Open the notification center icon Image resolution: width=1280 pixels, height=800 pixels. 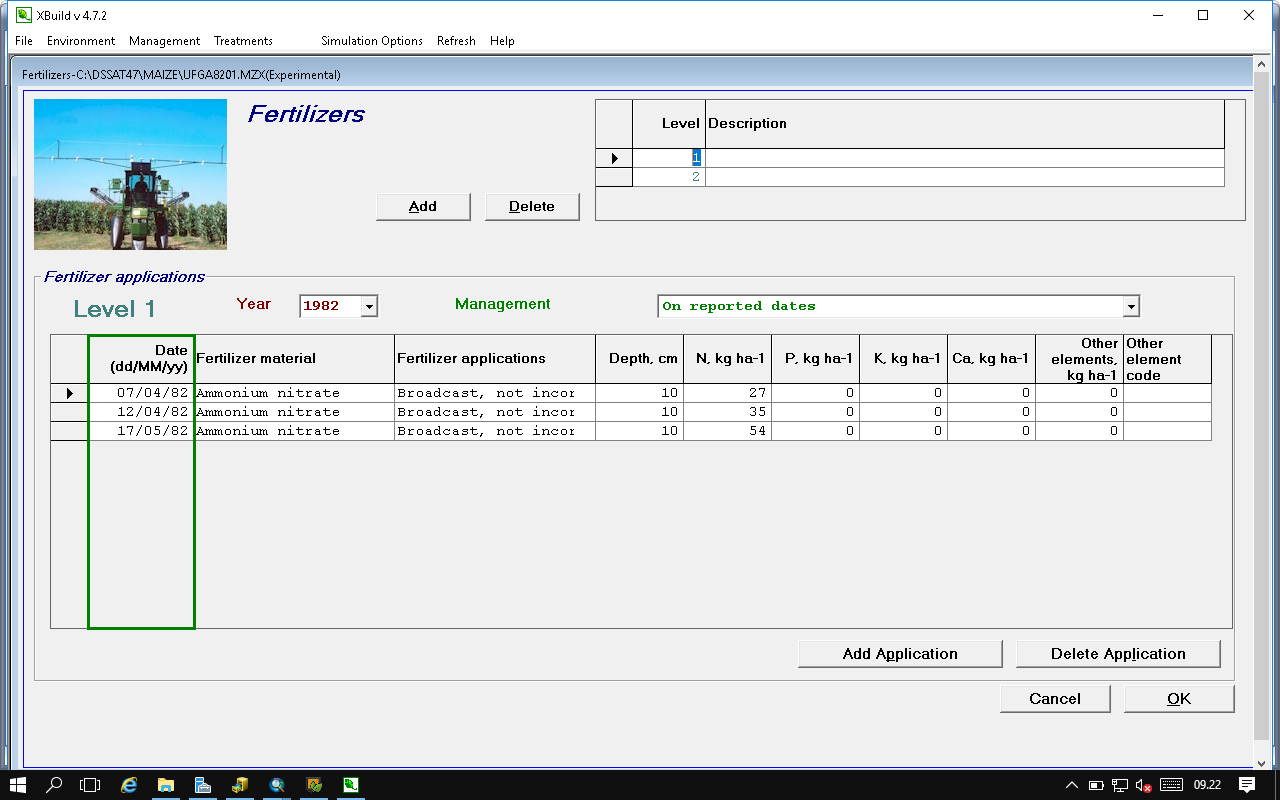click(1247, 785)
